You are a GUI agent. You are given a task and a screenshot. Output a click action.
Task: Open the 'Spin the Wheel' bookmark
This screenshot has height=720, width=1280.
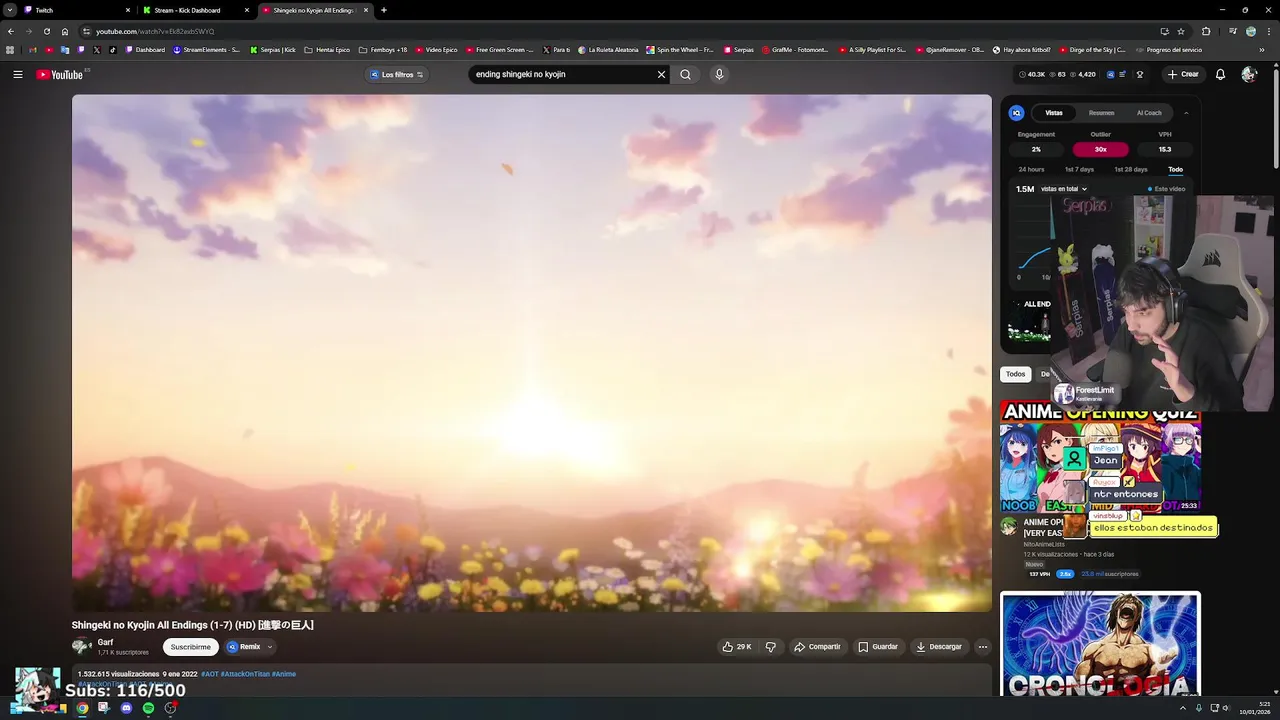click(x=680, y=49)
